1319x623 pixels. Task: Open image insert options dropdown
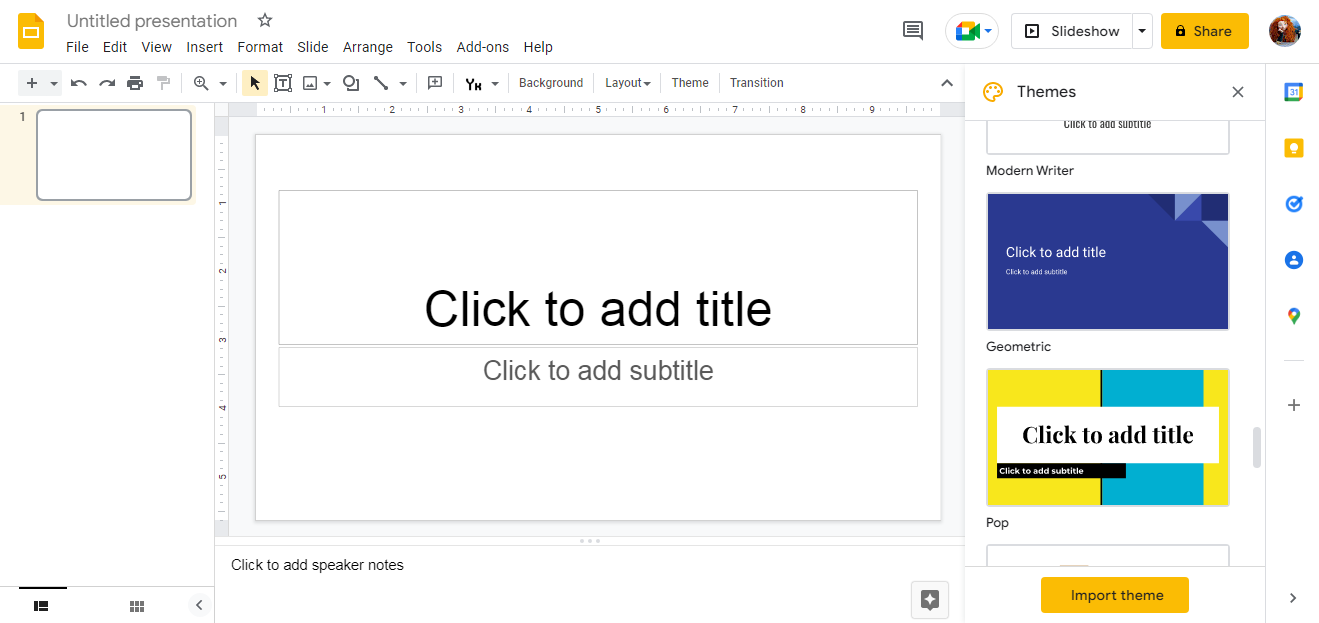327,84
